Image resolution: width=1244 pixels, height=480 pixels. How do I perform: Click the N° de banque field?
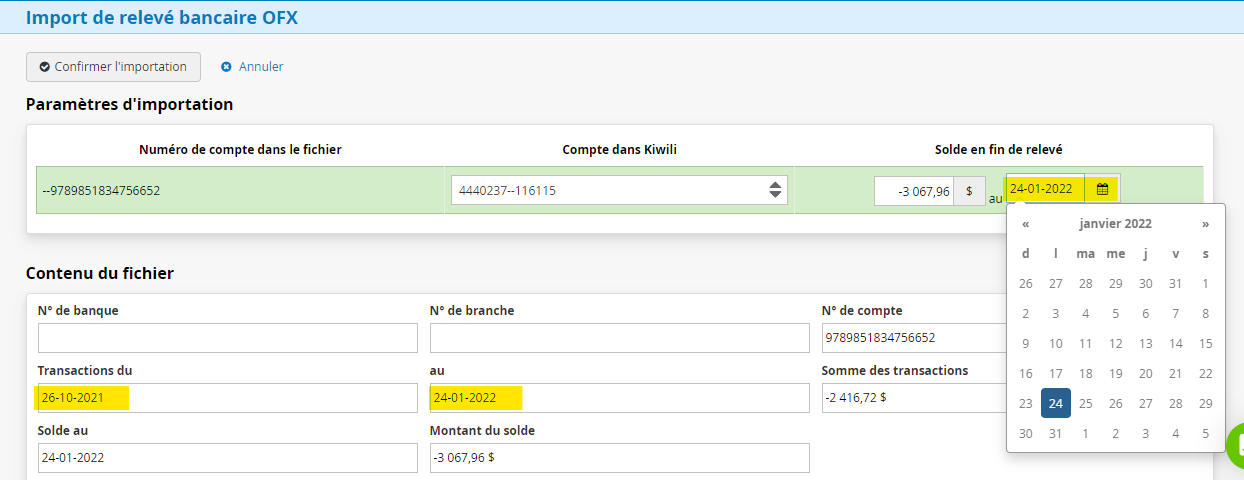click(227, 338)
